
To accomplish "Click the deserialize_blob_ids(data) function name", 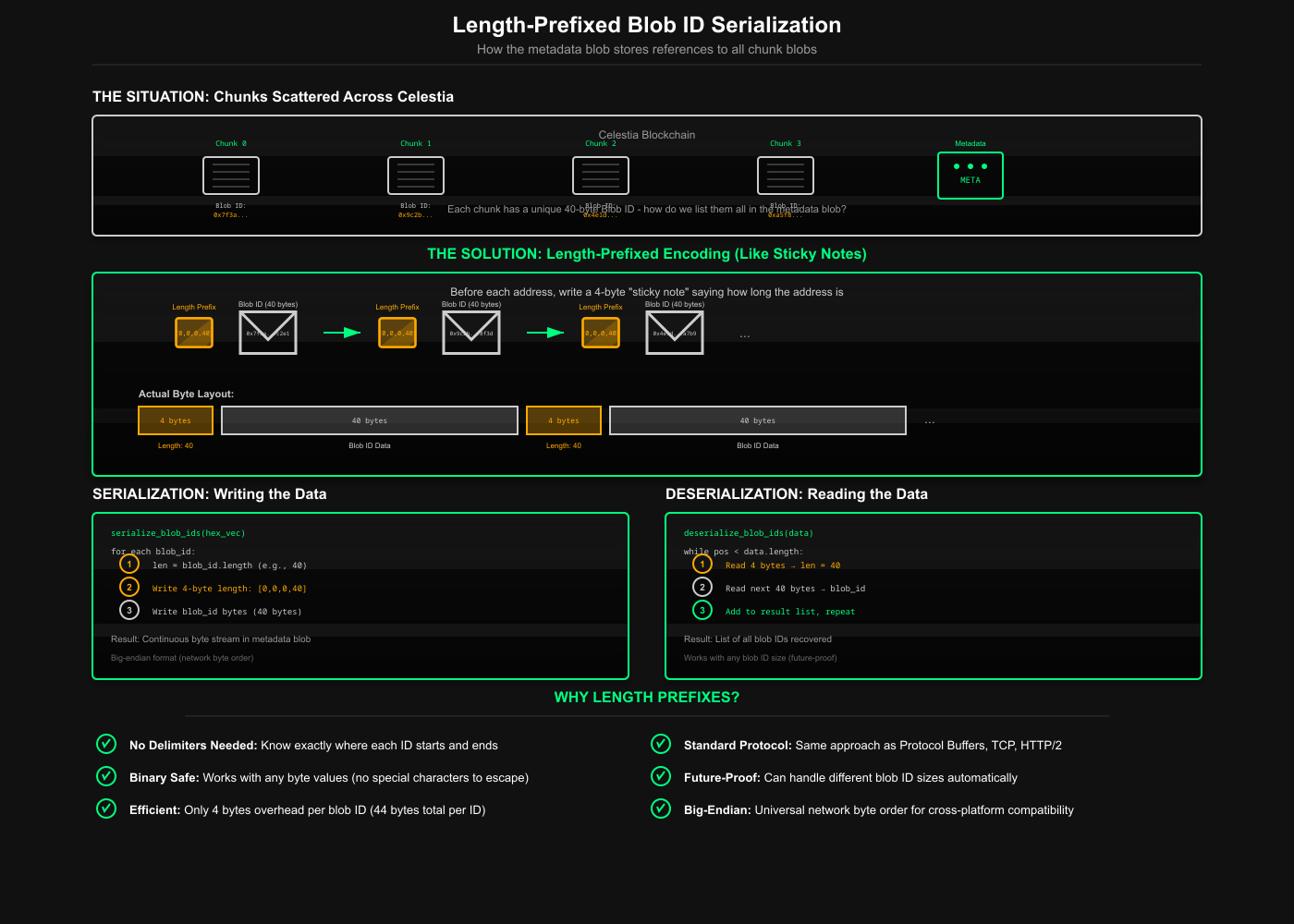I will click(x=749, y=533).
